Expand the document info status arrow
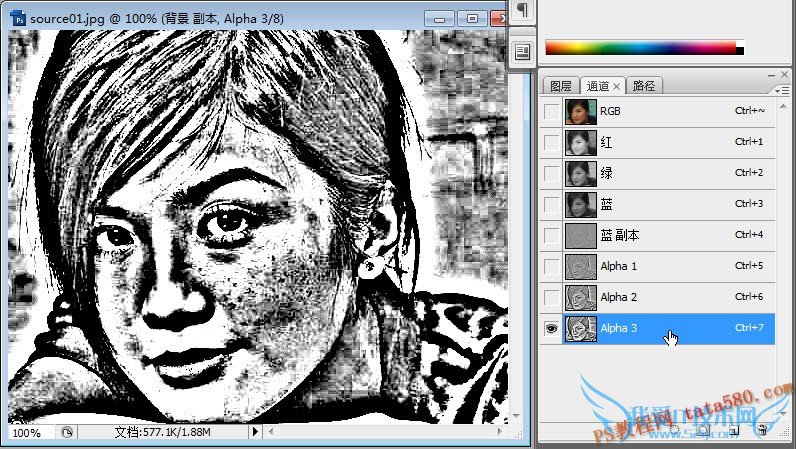796x449 pixels. [255, 432]
